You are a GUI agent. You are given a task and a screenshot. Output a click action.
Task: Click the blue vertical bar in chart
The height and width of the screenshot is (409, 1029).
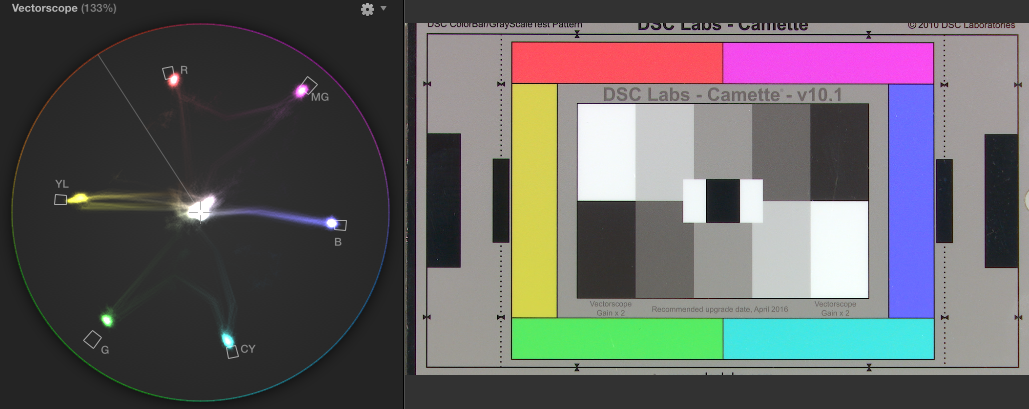coord(911,200)
